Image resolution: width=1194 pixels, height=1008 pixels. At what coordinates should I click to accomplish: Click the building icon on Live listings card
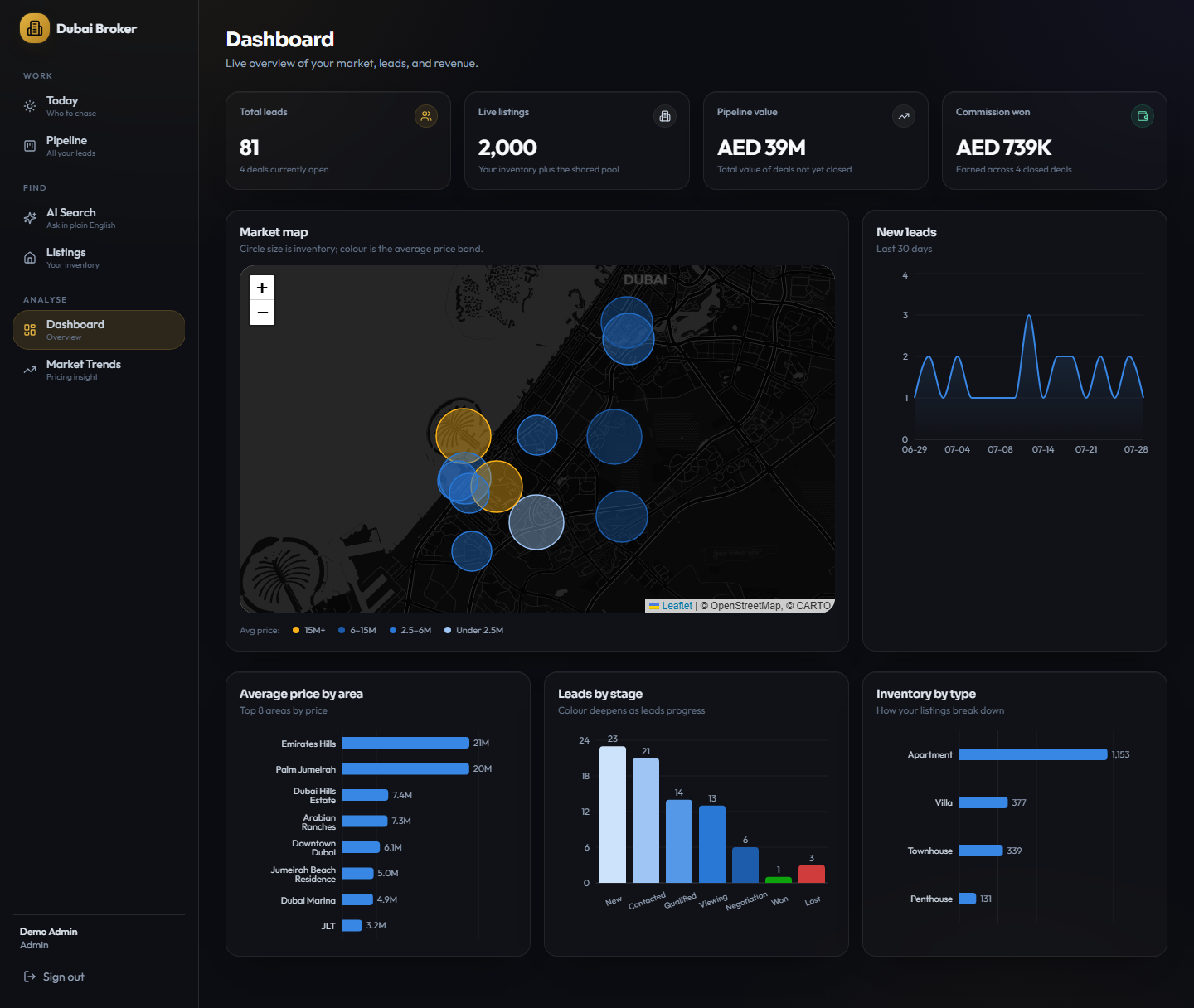pyautogui.click(x=665, y=116)
